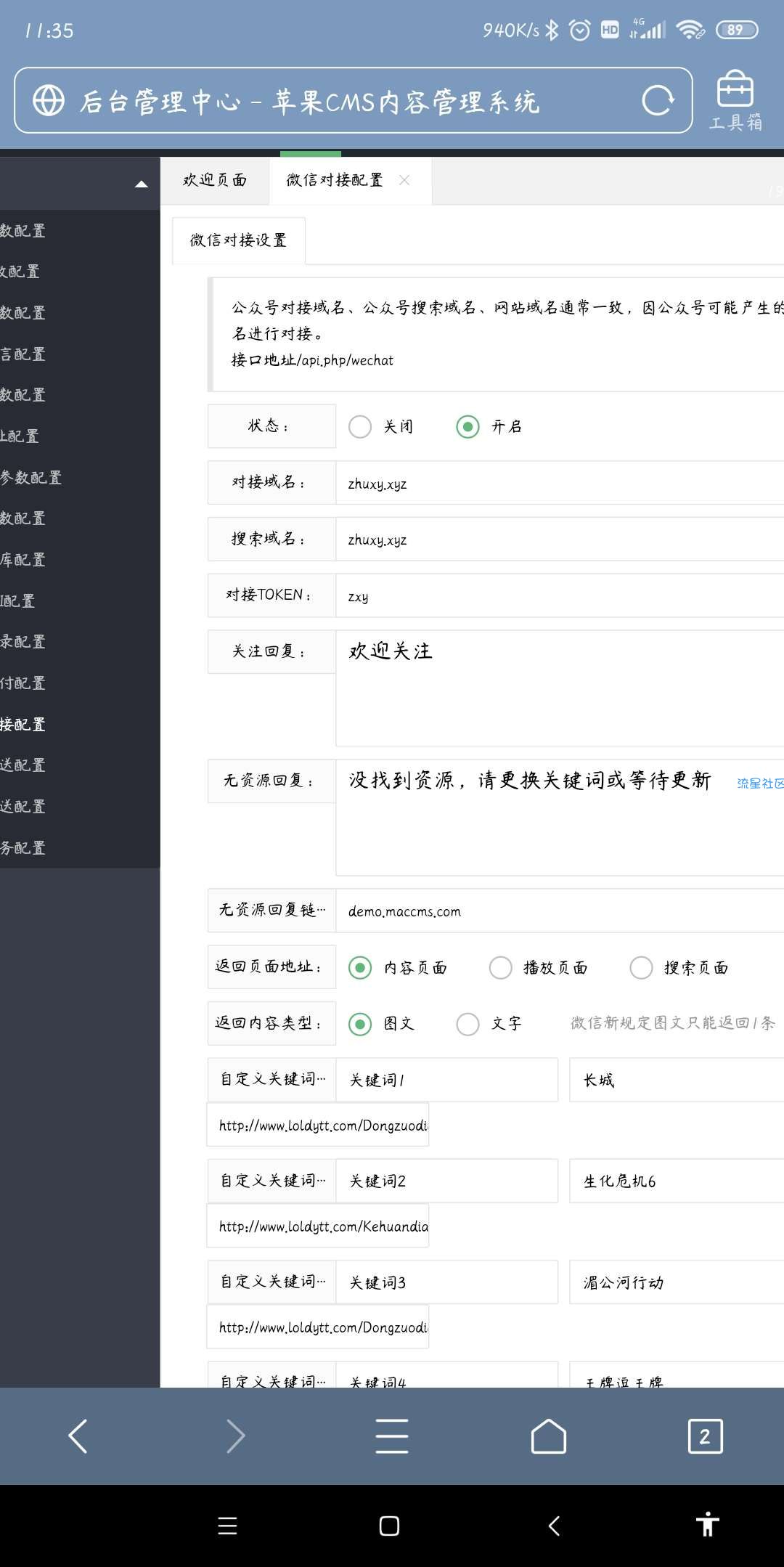This screenshot has width=784, height=1567.
Task: Tap Android home square button
Action: [x=389, y=1526]
